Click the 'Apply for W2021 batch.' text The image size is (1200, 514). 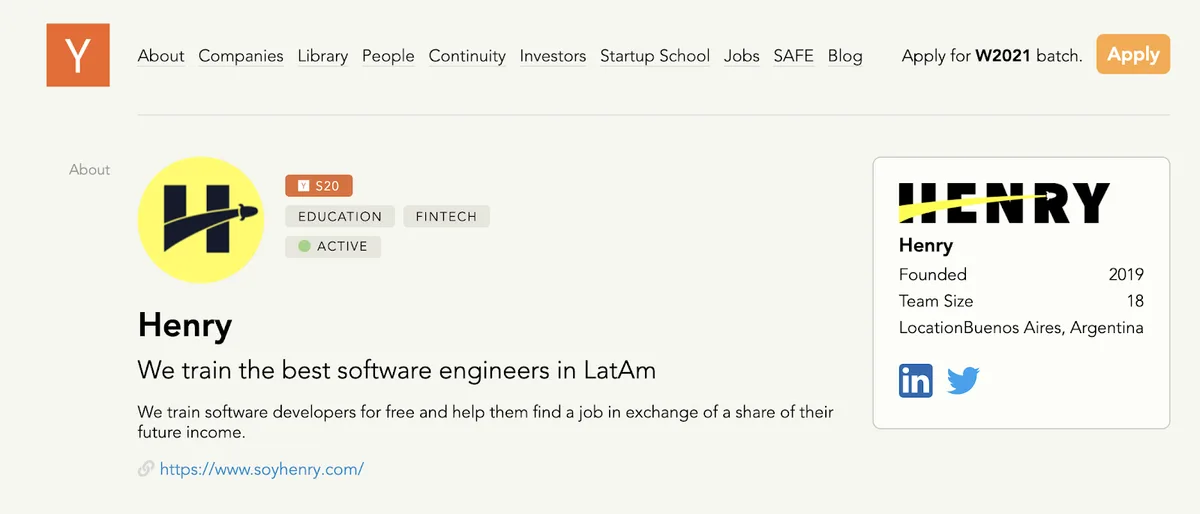(992, 56)
